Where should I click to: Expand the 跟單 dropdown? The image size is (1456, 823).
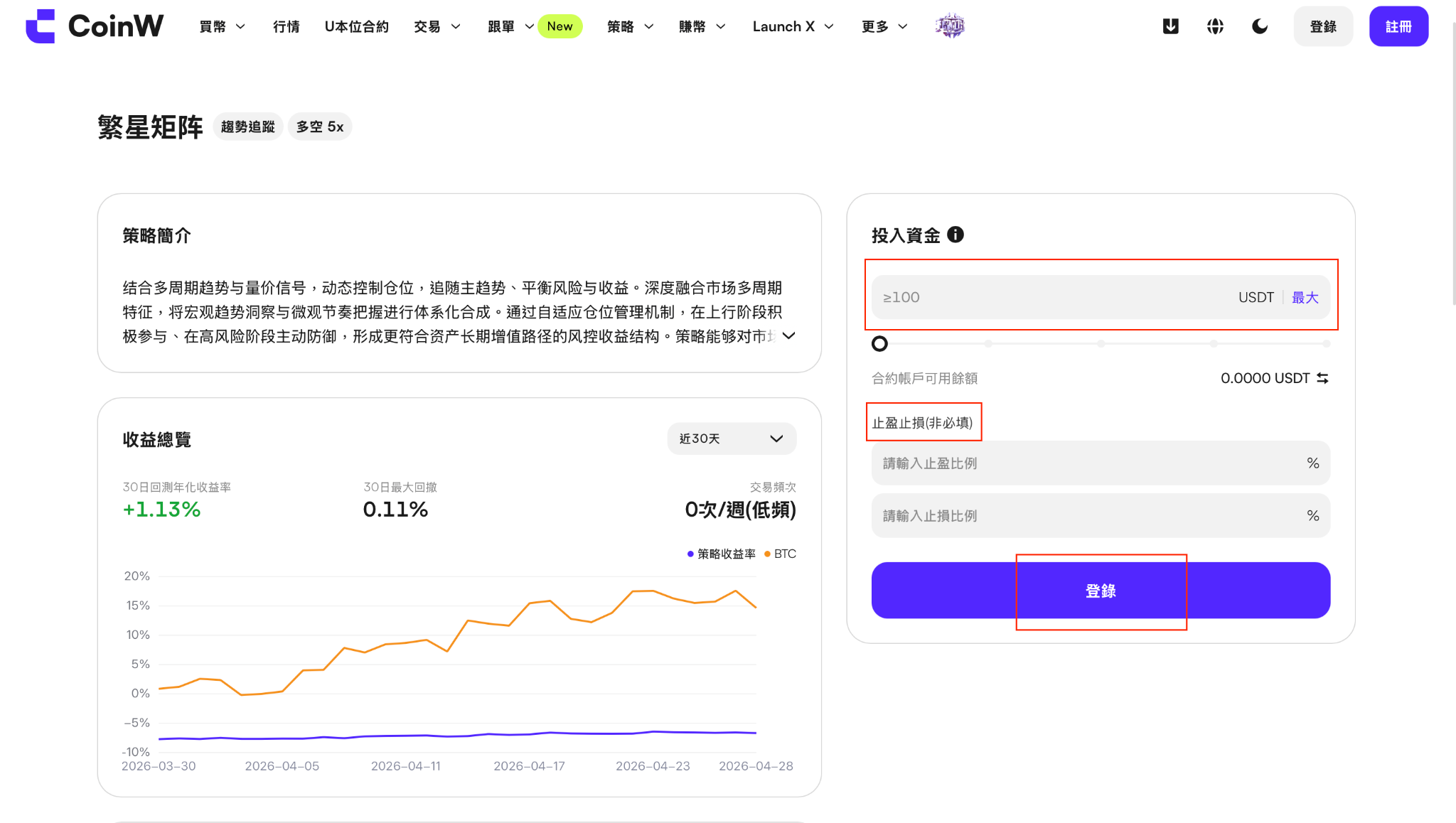click(x=510, y=26)
